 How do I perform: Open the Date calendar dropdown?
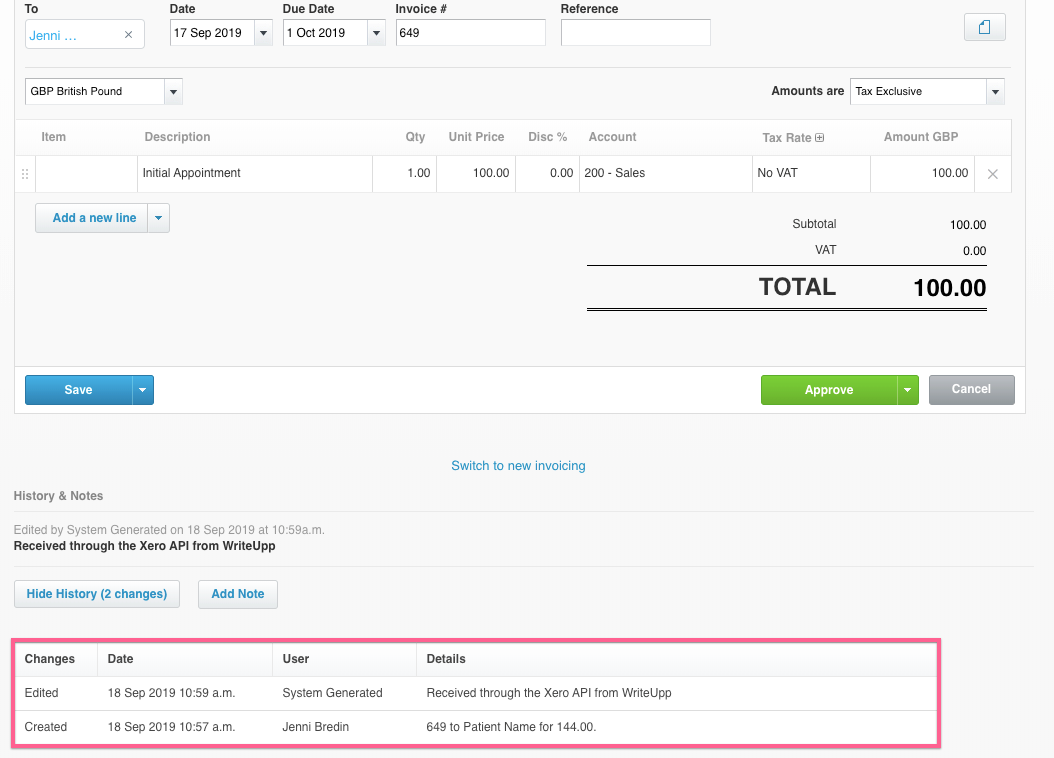pos(263,33)
